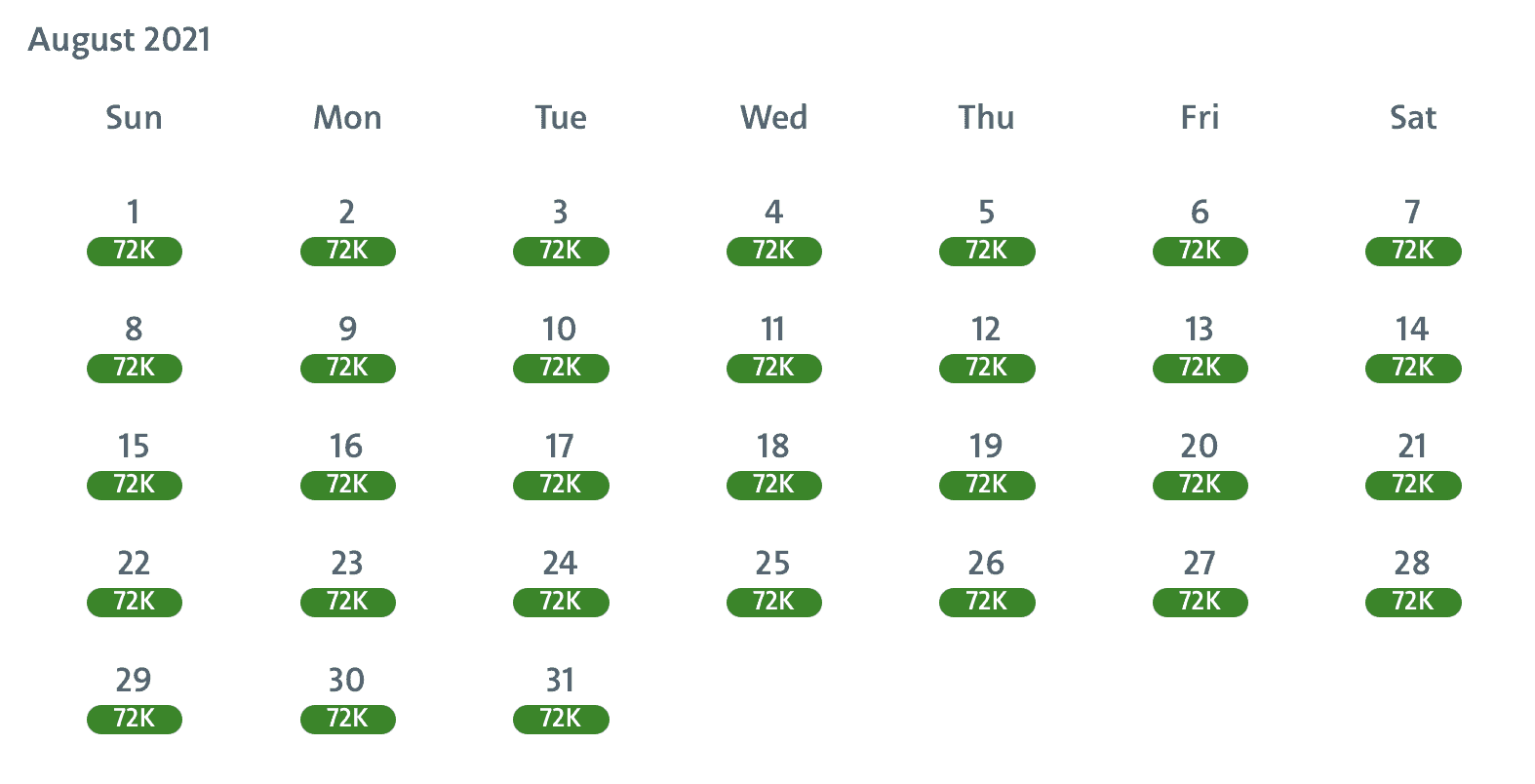The image size is (1535, 784).
Task: Select the 72K badge under August 28
Action: pos(1412,603)
